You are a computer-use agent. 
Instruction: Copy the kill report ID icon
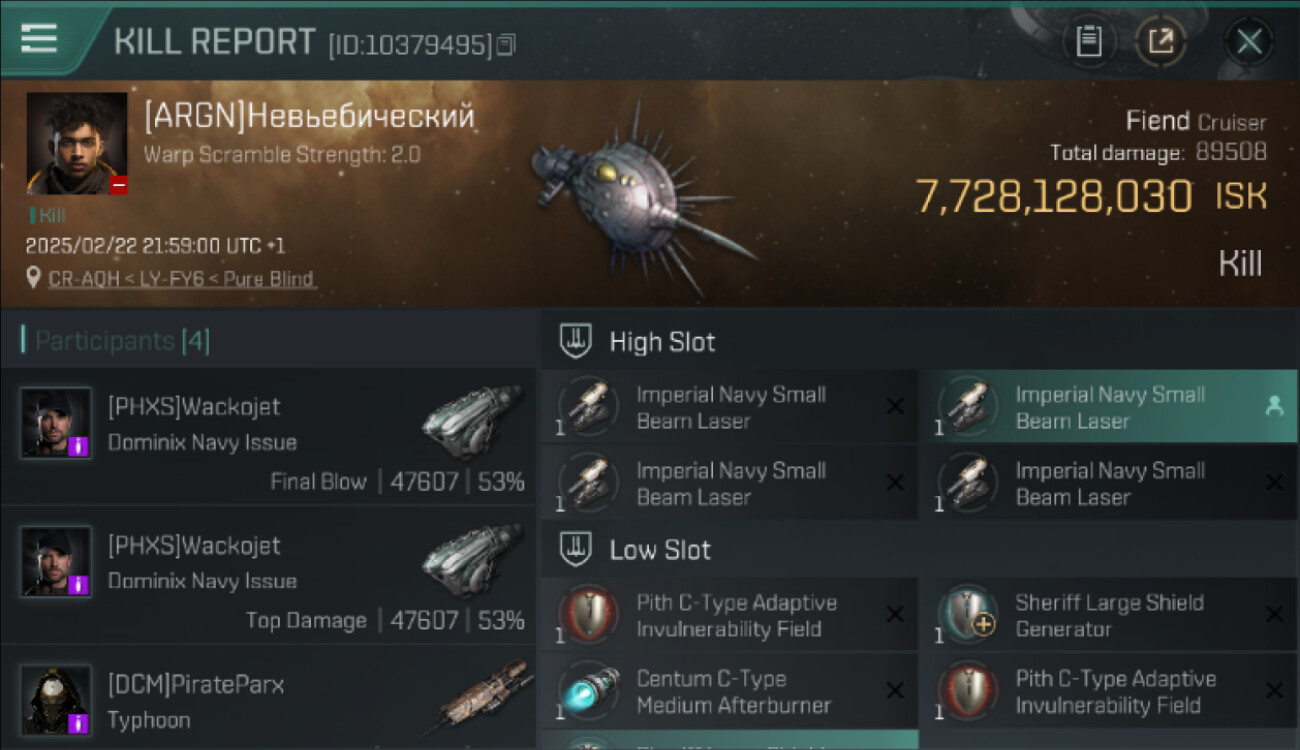click(506, 45)
